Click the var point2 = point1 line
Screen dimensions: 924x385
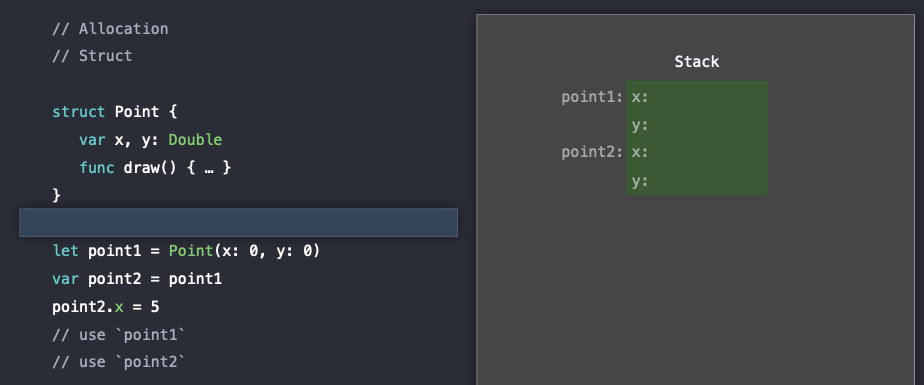[137, 279]
